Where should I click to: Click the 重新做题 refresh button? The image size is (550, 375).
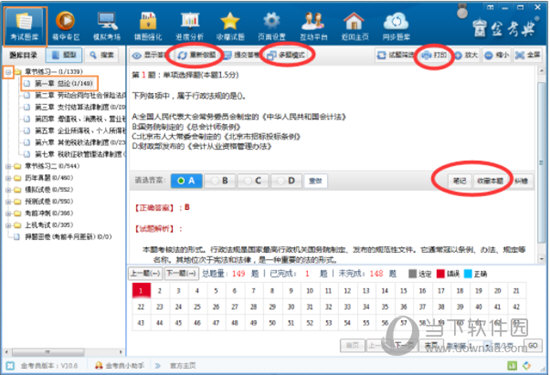point(196,55)
